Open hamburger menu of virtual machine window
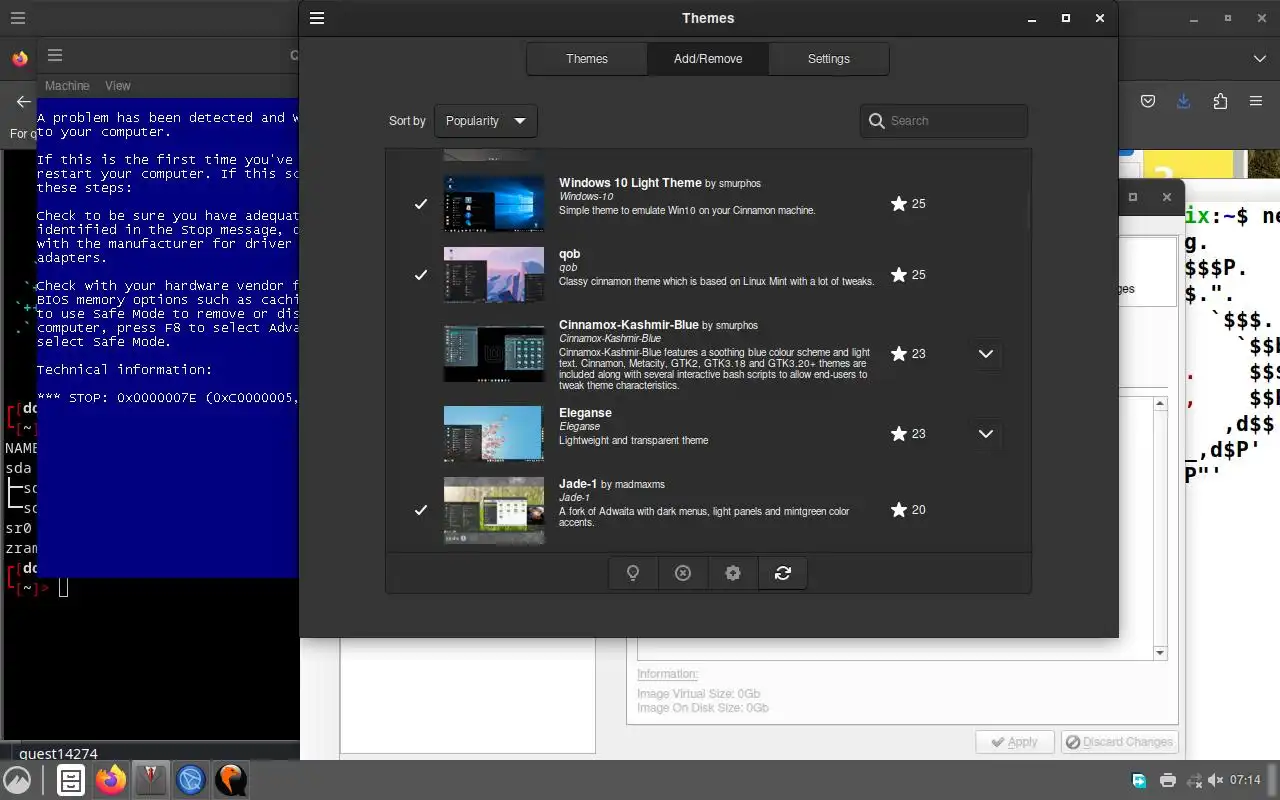 55,55
